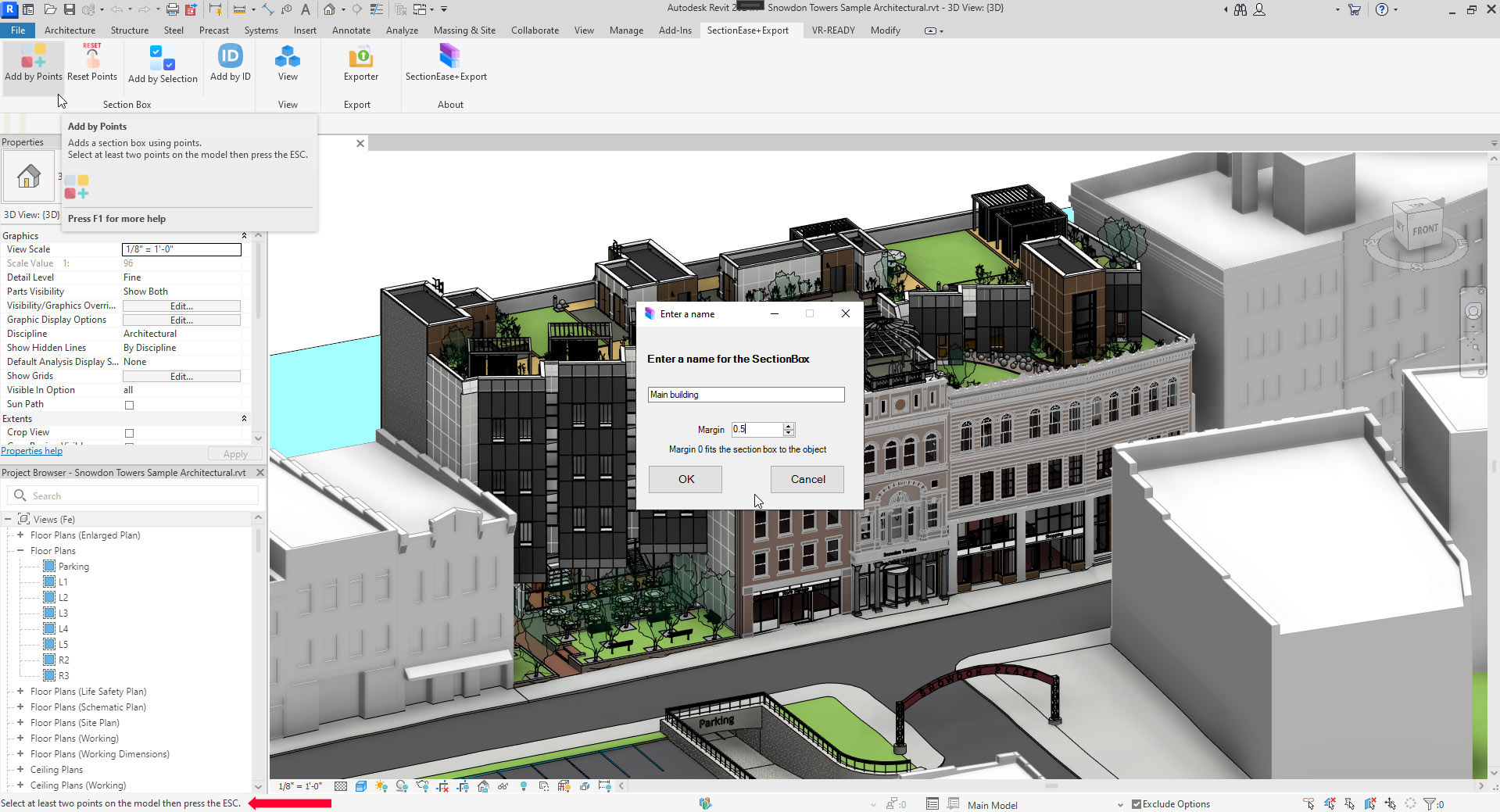This screenshot has height=812, width=1500.
Task: Click the SectionBox name text field
Action: pos(746,395)
